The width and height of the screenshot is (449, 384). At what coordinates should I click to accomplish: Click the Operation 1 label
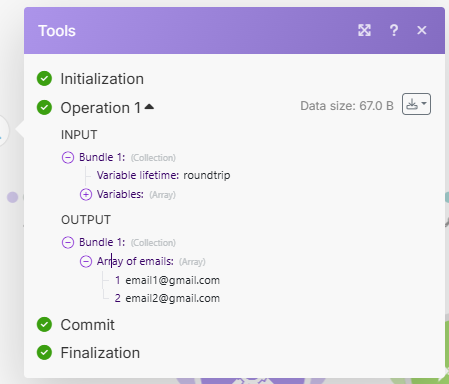101,108
